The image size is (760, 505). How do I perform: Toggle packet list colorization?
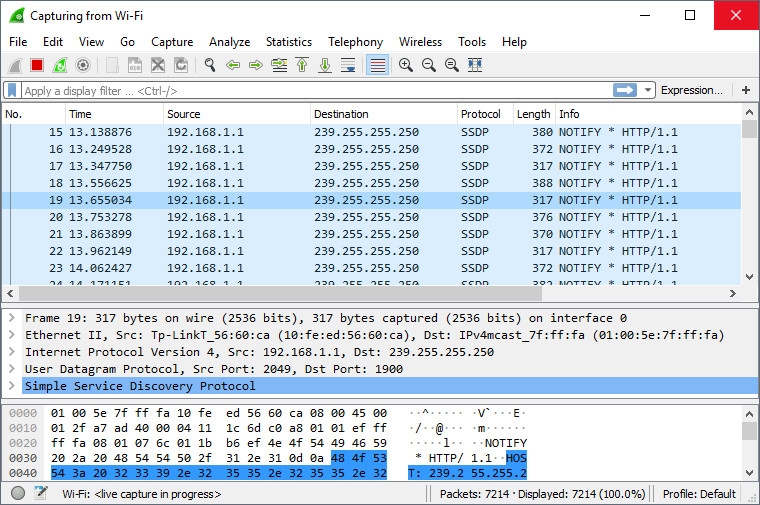[377, 65]
